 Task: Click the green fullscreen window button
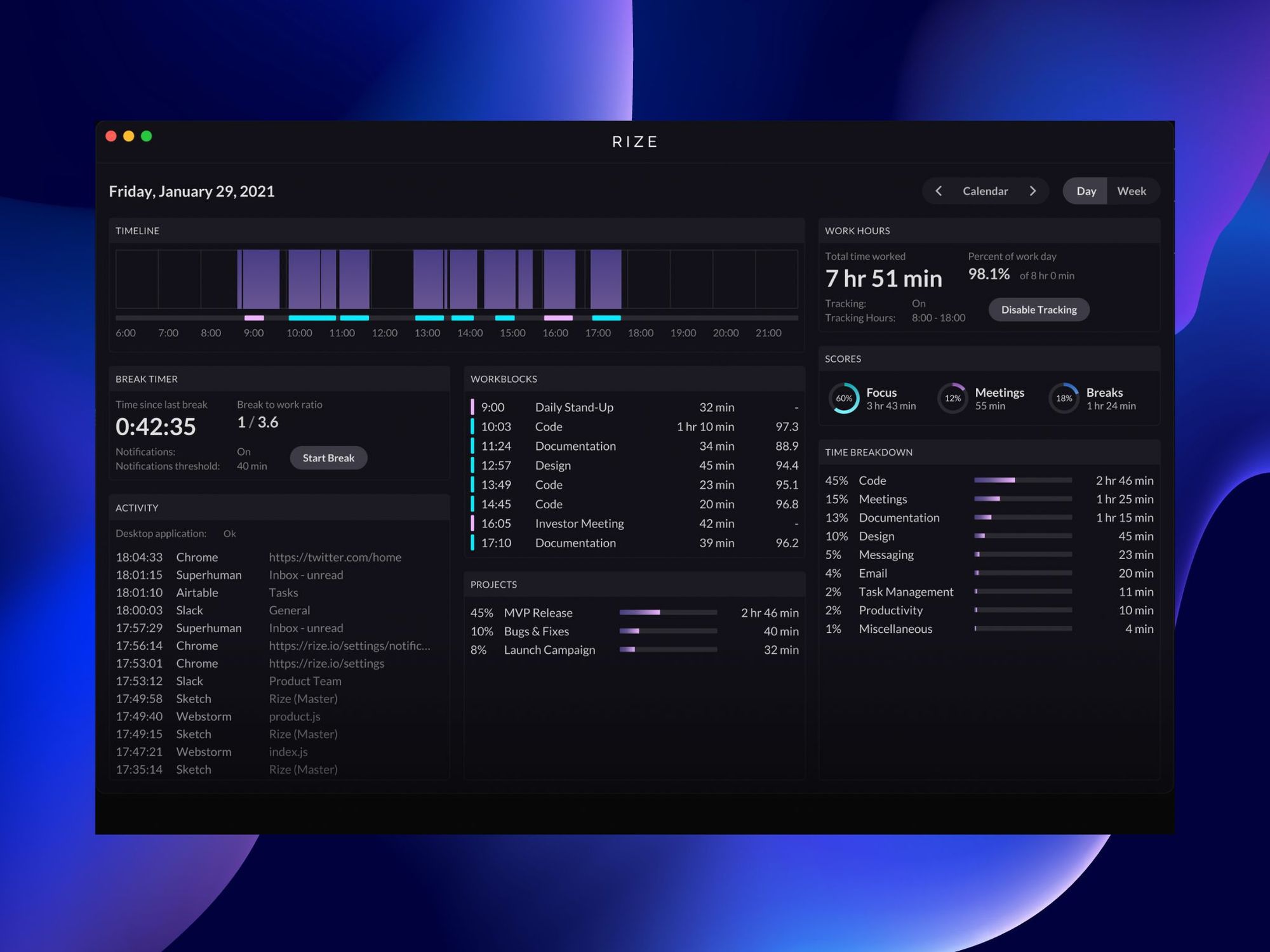click(x=147, y=136)
